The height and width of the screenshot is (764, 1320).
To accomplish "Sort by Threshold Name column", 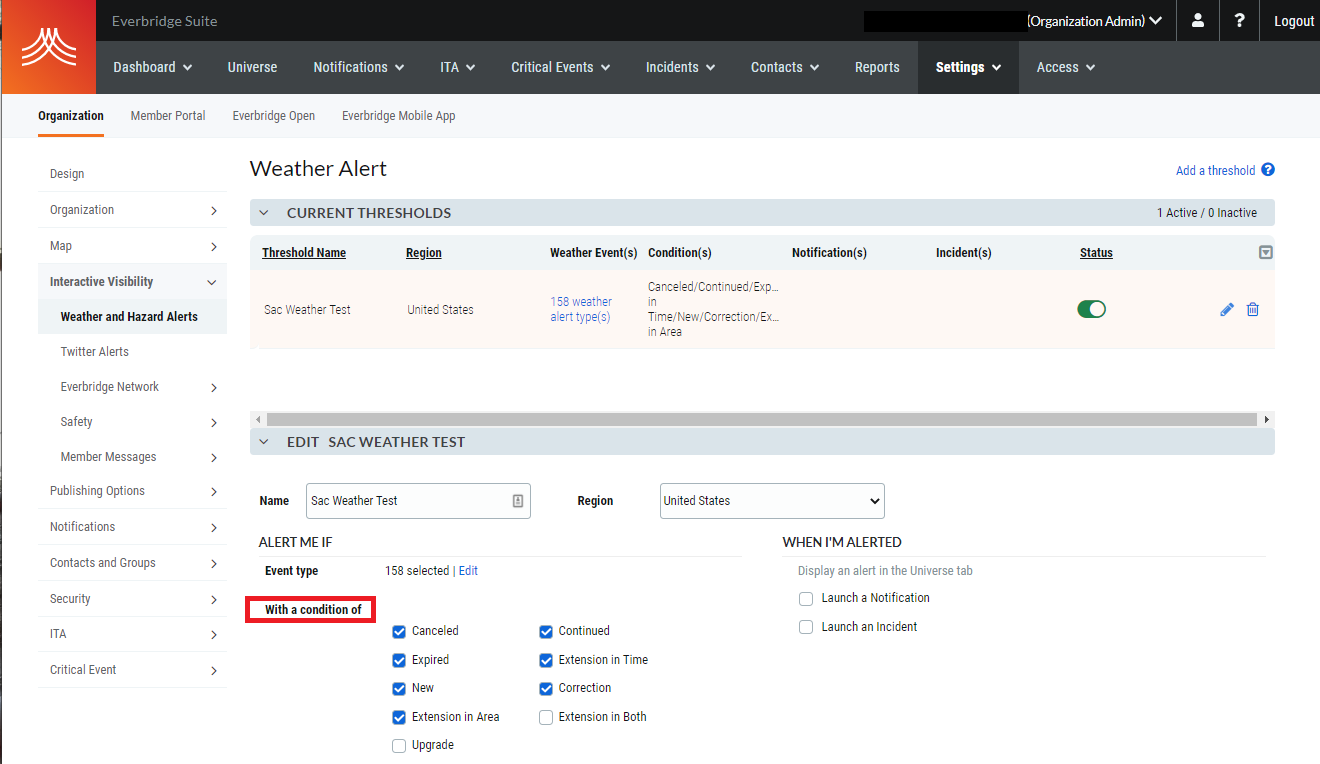I will point(304,253).
